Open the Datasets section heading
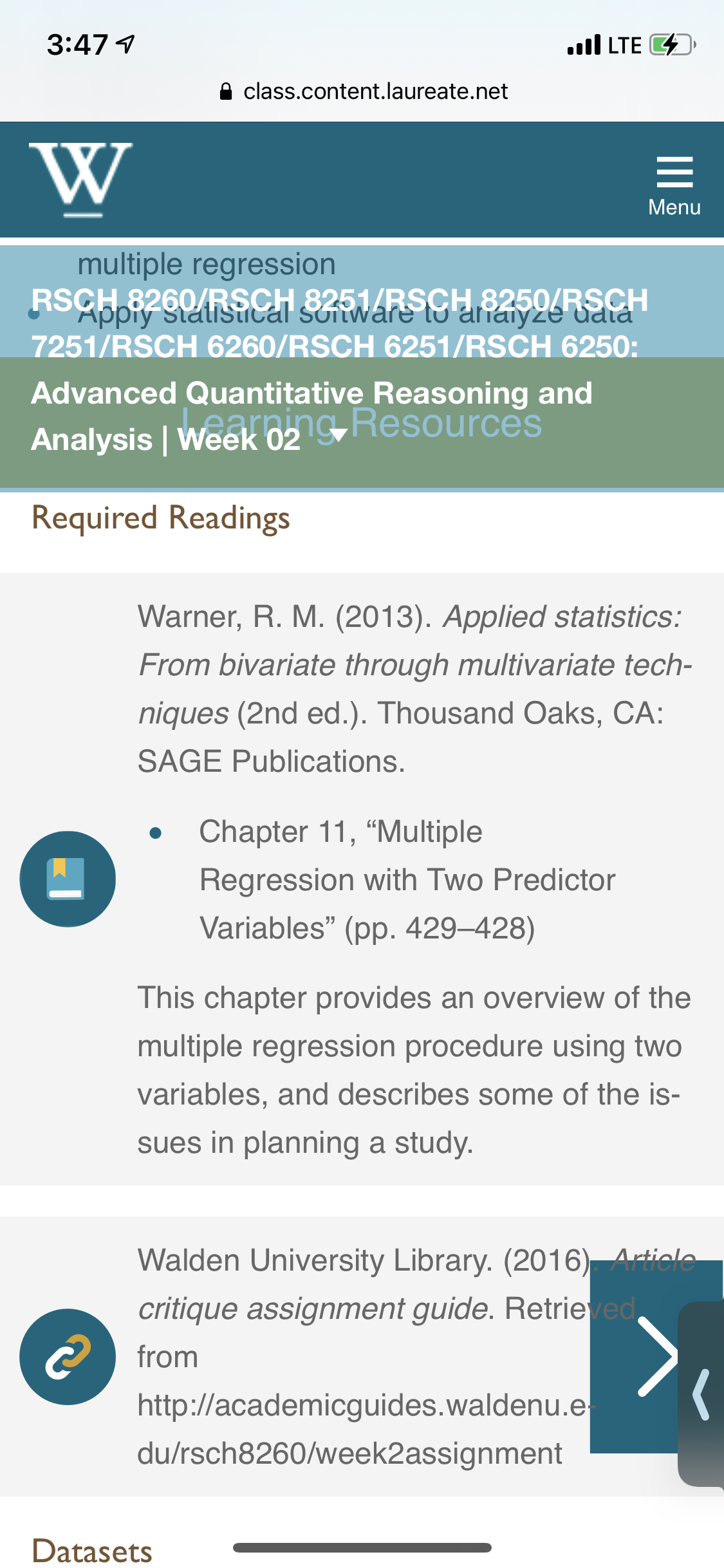Screen dimensions: 724x1568 pos(92,1551)
